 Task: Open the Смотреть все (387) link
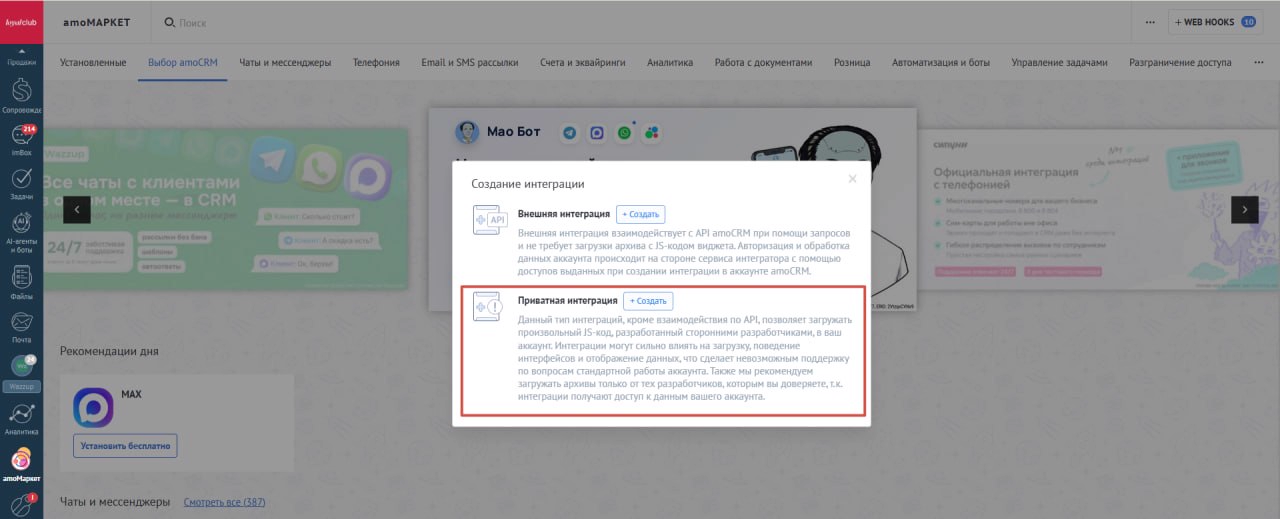[225, 502]
